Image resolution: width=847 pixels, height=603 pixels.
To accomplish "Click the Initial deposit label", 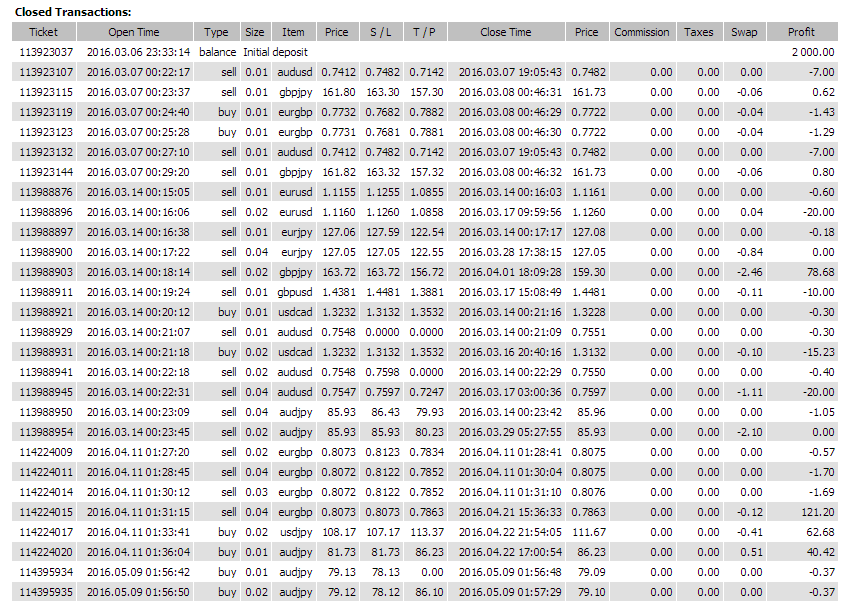I will click(x=275, y=52).
